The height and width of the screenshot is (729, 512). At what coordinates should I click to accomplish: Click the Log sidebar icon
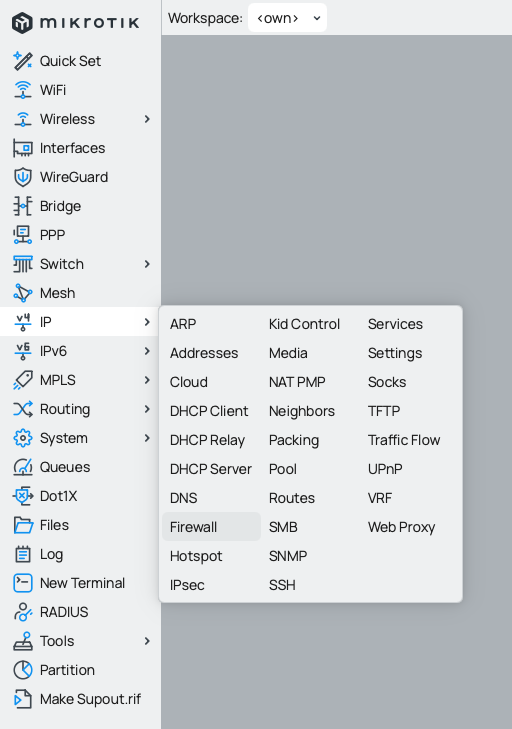click(23, 554)
